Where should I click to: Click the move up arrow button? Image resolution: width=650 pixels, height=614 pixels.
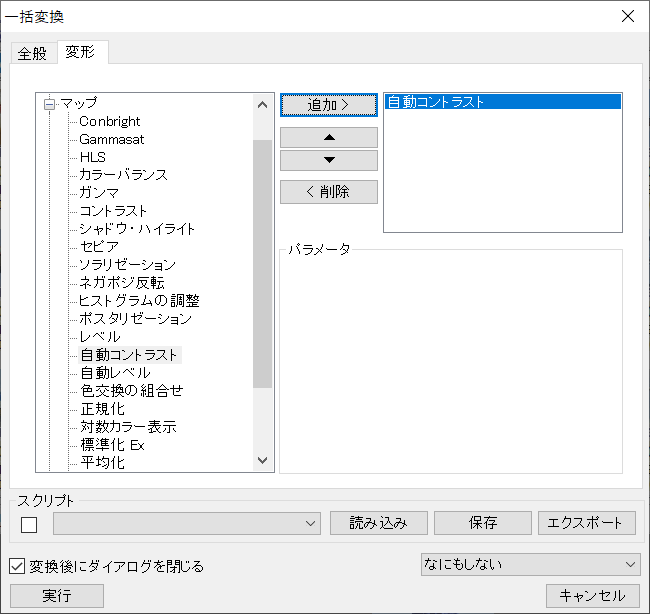329,137
